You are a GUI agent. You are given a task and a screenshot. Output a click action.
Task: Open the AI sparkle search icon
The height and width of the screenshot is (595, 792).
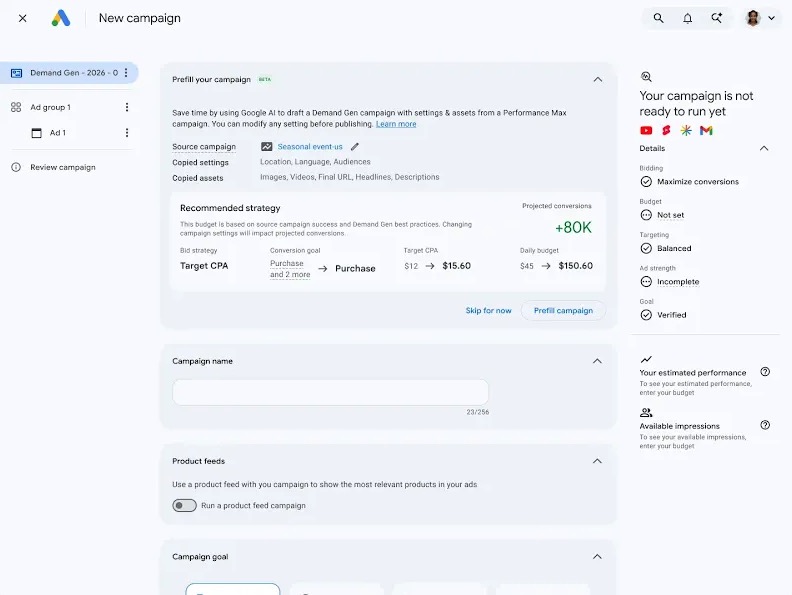click(716, 18)
